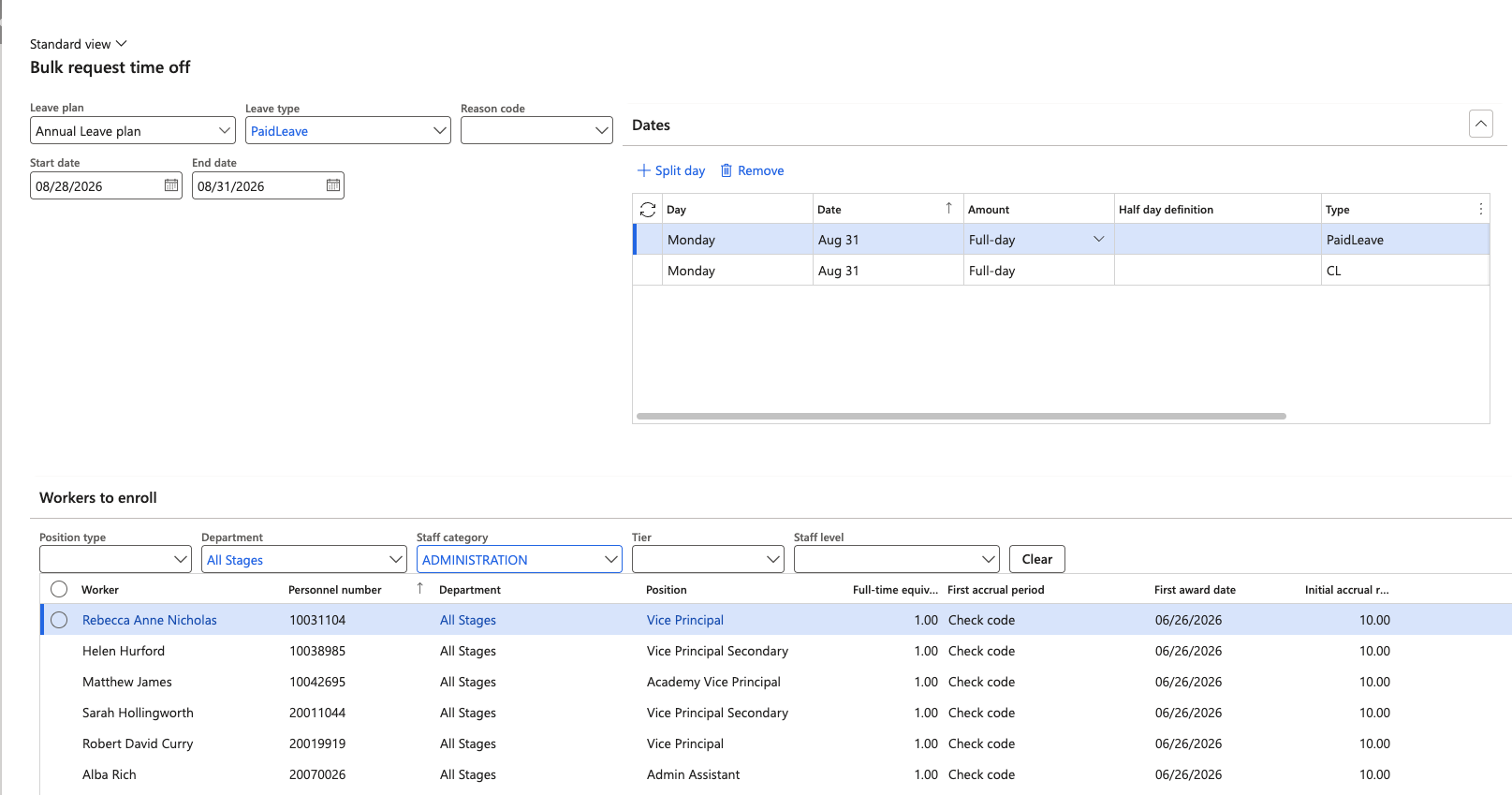The image size is (1512, 795).
Task: Open the Vice Principal position link for Rebecca
Action: 685,620
